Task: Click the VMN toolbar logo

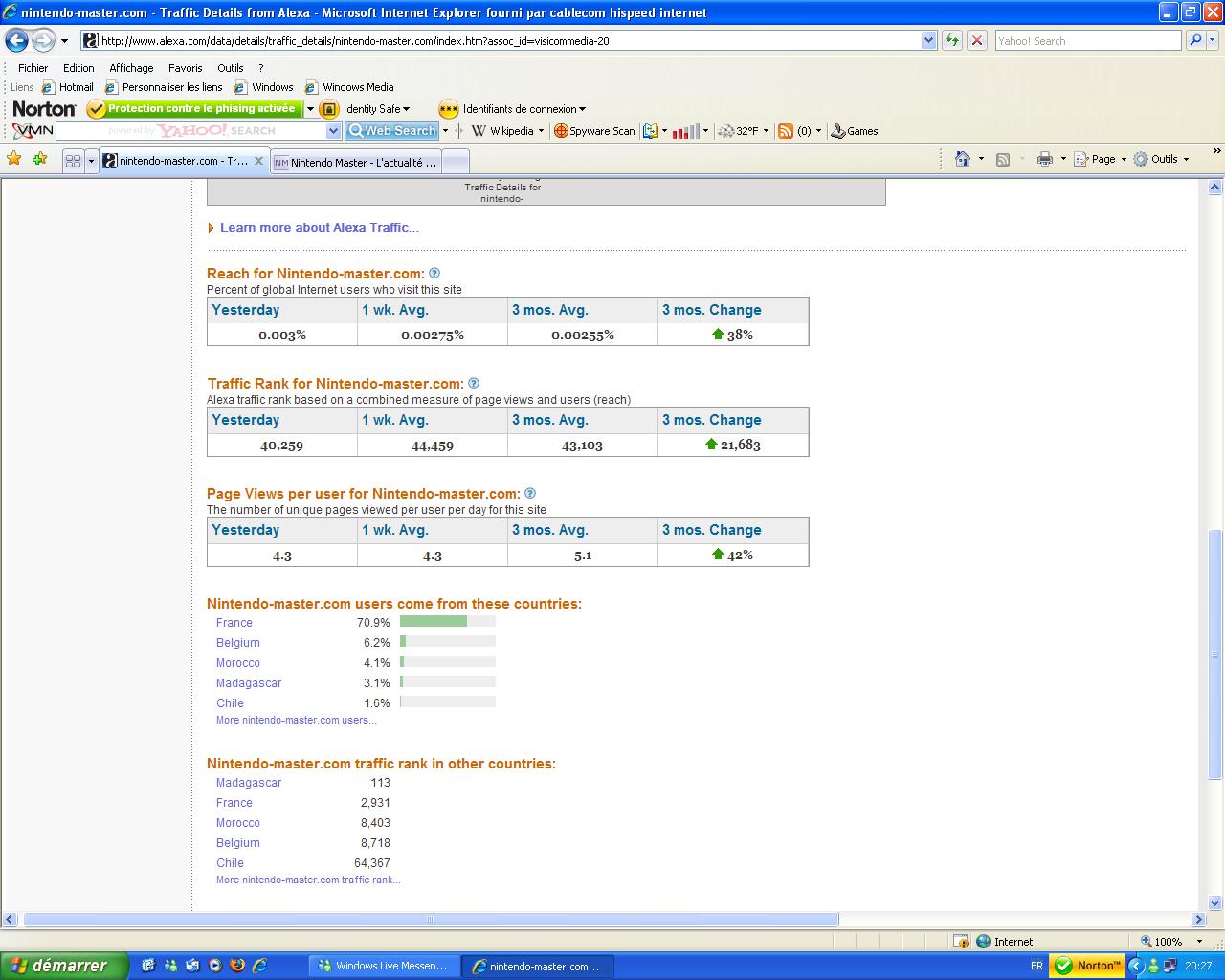Action: pos(33,130)
